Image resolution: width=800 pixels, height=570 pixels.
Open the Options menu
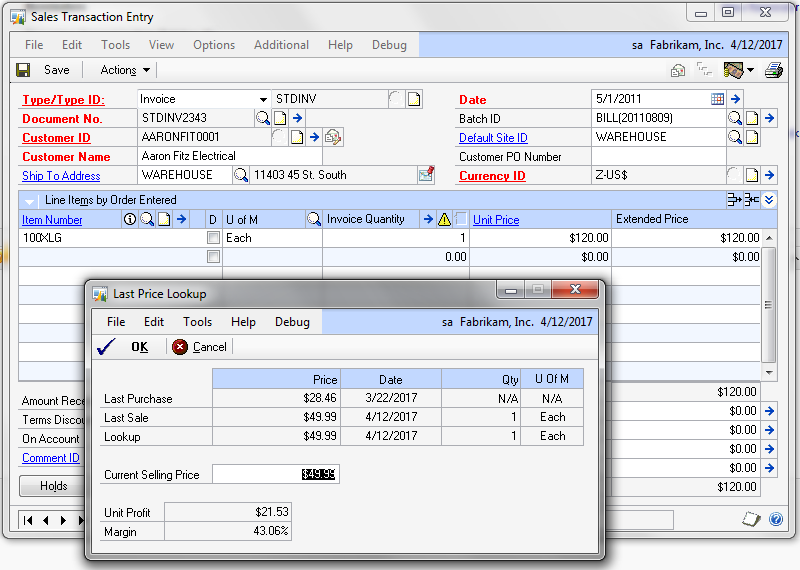[x=214, y=45]
